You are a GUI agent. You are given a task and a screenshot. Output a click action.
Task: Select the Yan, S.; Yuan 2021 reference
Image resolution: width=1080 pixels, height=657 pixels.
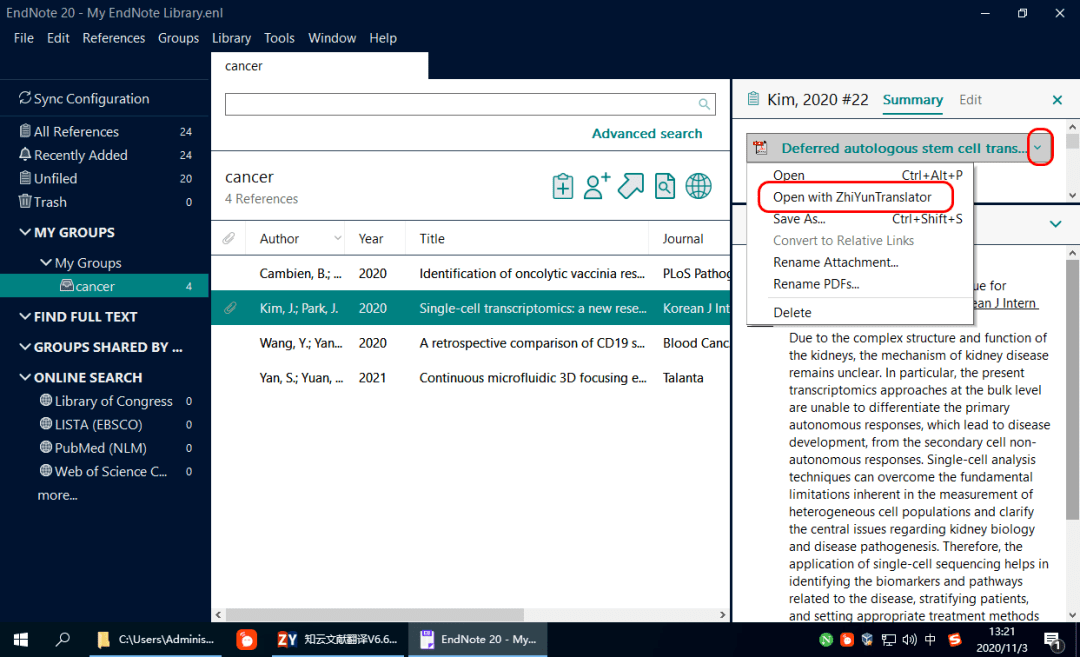tap(470, 377)
